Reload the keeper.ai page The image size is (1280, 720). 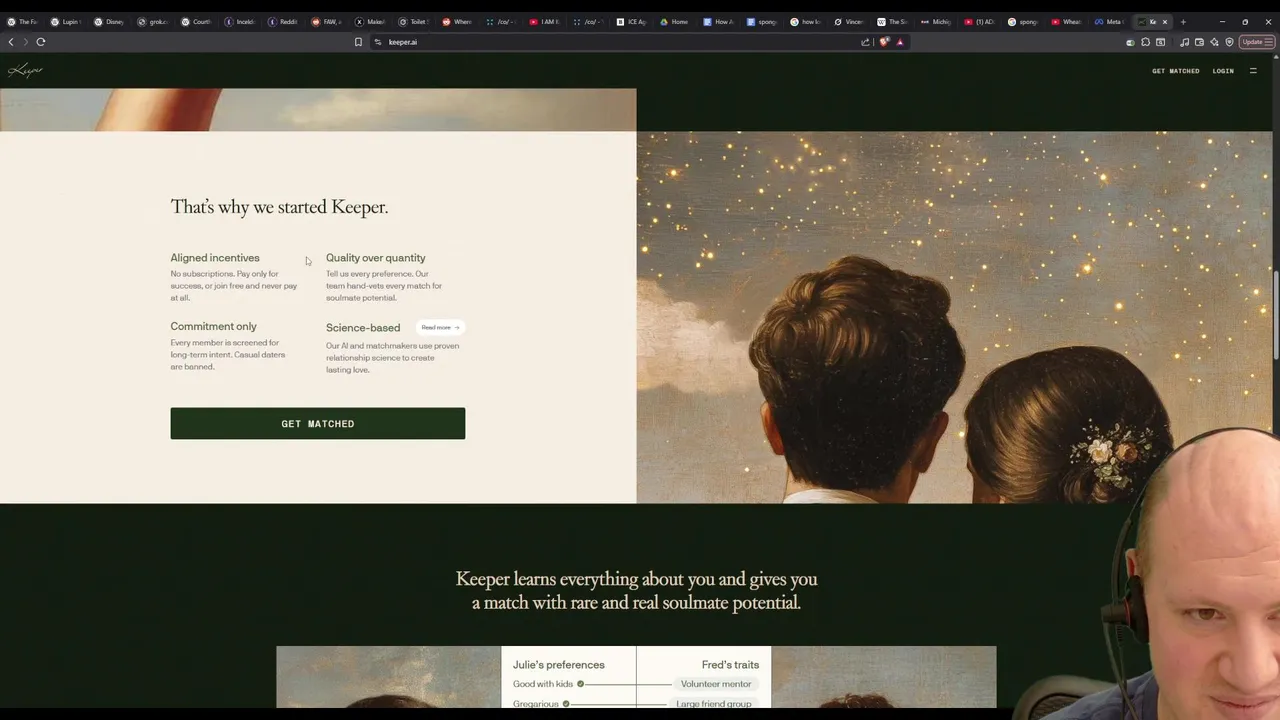pos(41,42)
